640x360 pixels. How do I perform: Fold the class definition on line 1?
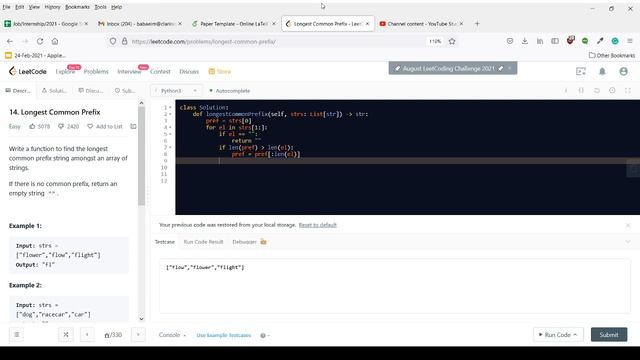tap(170, 107)
